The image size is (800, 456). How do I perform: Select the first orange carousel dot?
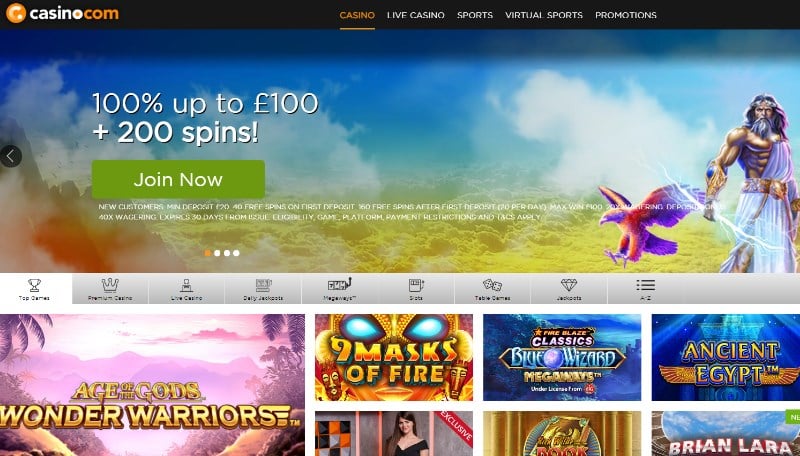[x=208, y=253]
